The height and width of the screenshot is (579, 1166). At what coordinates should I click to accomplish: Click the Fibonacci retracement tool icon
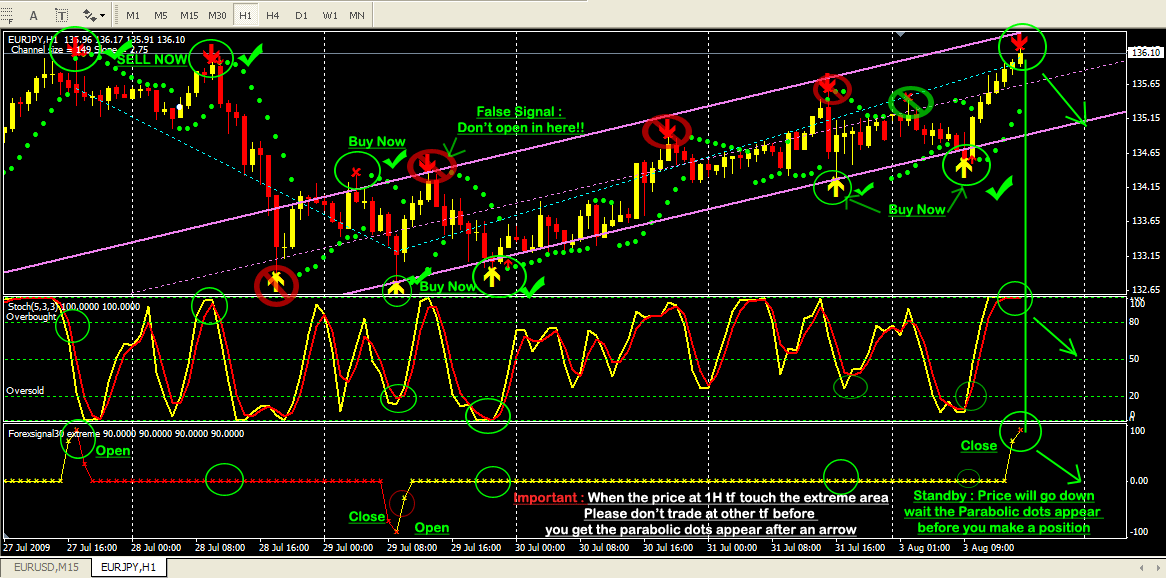9,15
